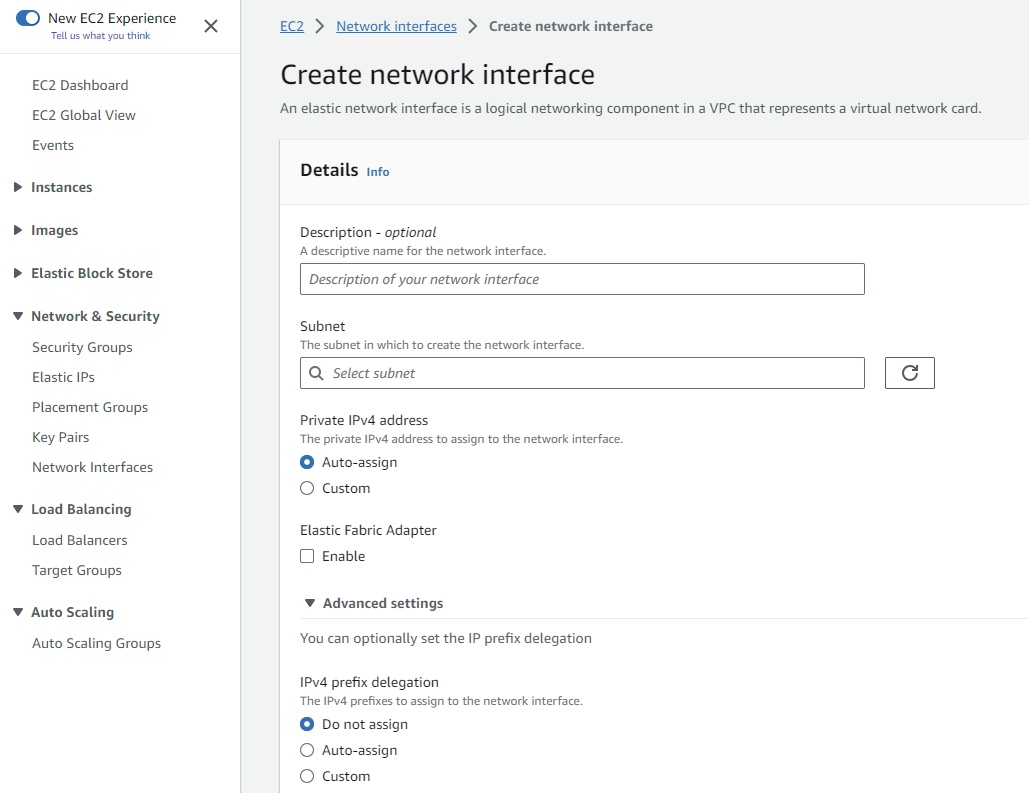Open Events in the sidebar

[52, 146]
